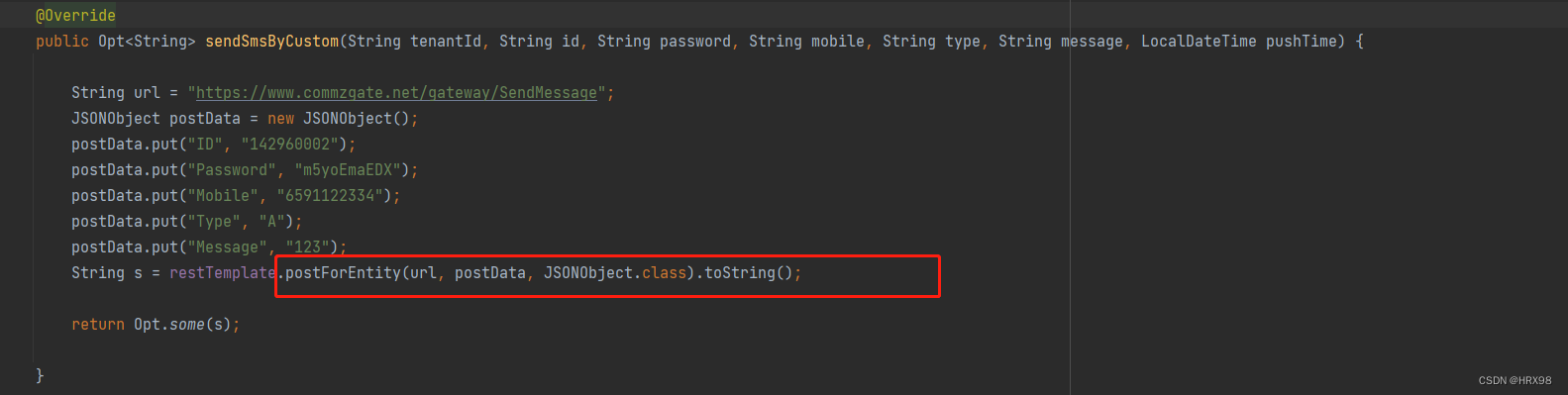Click the @Override annotation
Screen dimensions: 1568x395
[x=75, y=16]
